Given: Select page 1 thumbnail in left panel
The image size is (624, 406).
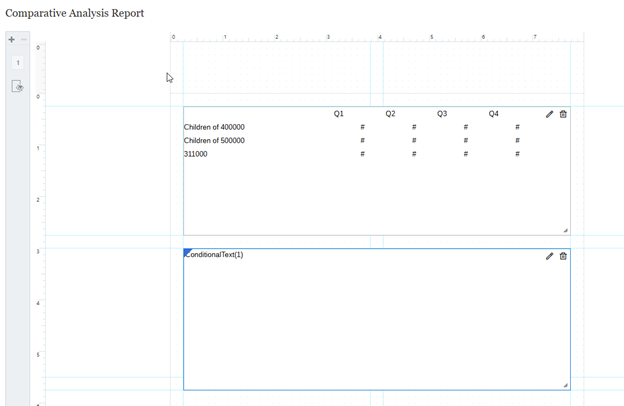Looking at the screenshot, I should pyautogui.click(x=18, y=63).
